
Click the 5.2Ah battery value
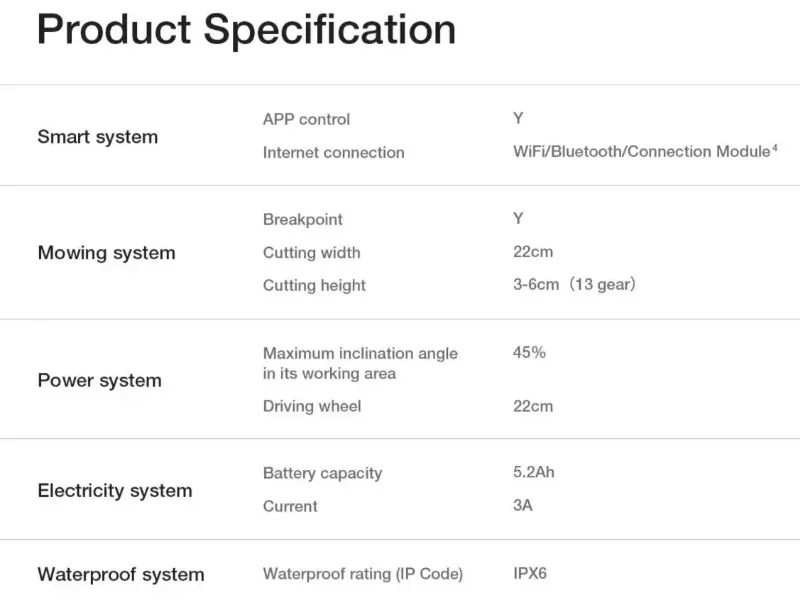click(x=534, y=472)
